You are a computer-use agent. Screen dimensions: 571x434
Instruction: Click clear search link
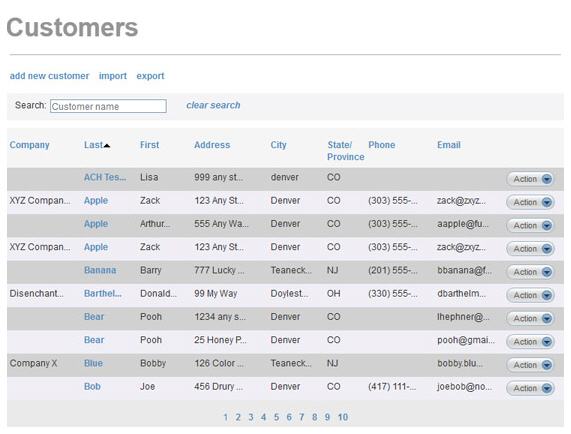coord(213,105)
